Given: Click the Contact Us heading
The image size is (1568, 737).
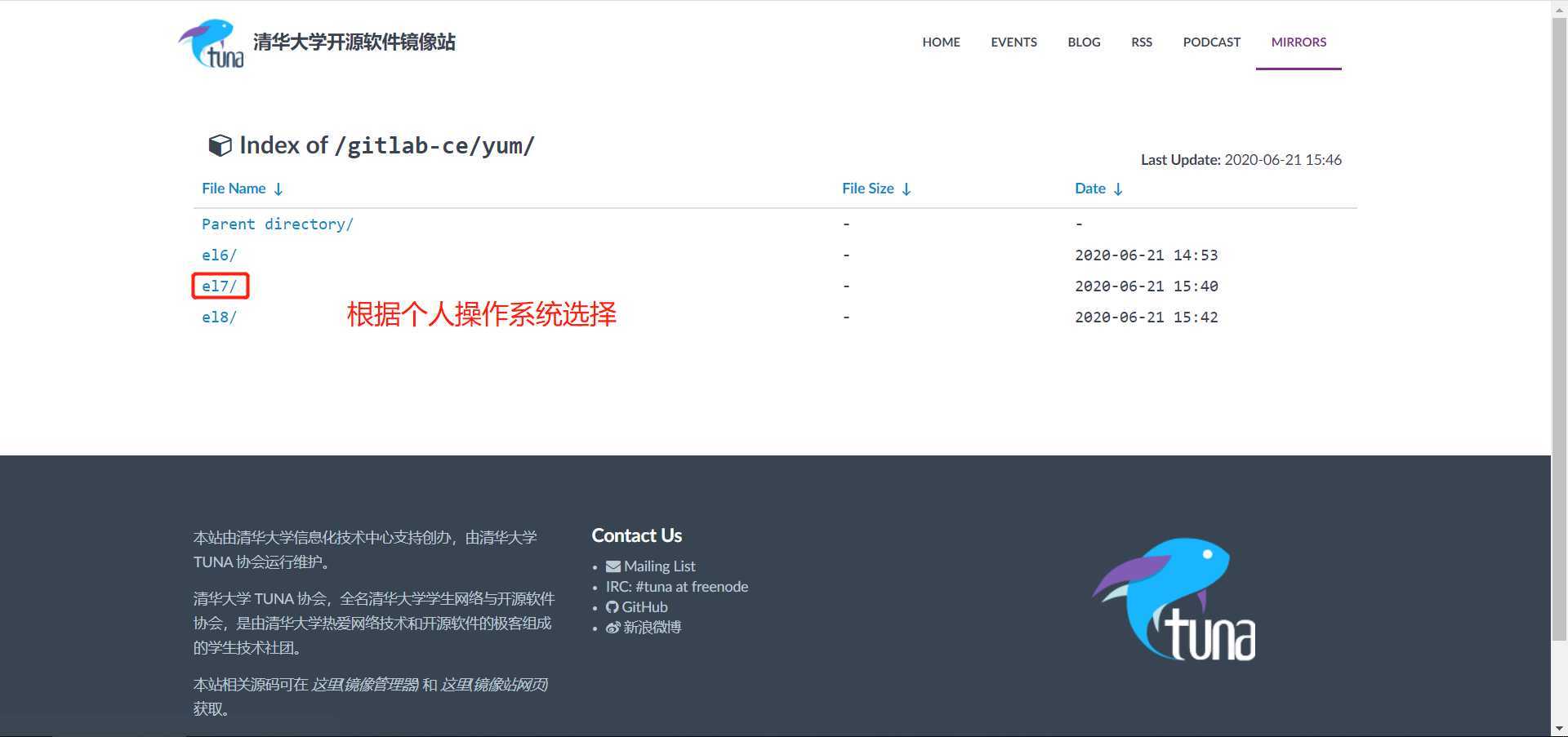Looking at the screenshot, I should pos(637,535).
